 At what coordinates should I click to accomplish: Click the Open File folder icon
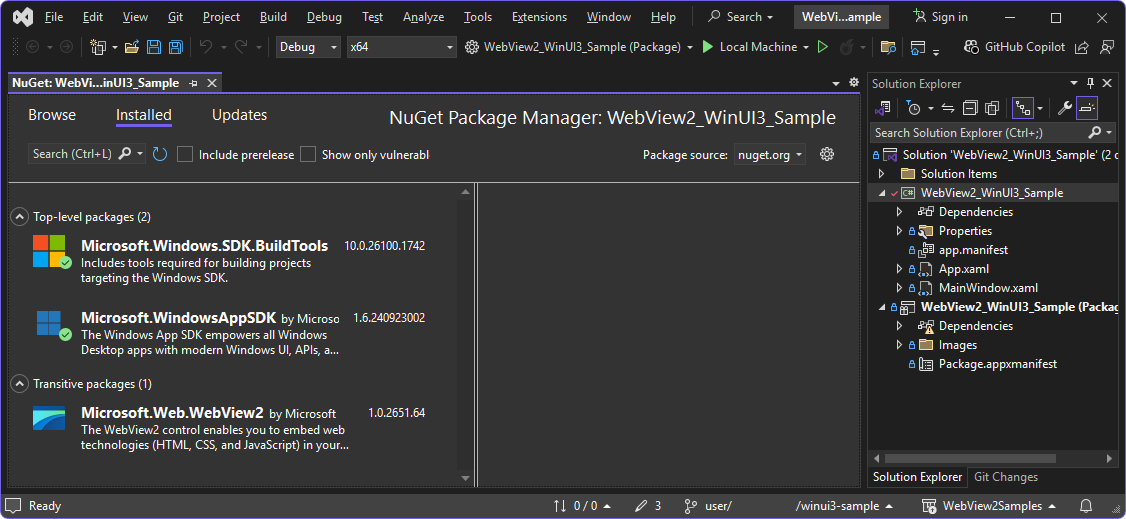pos(131,47)
